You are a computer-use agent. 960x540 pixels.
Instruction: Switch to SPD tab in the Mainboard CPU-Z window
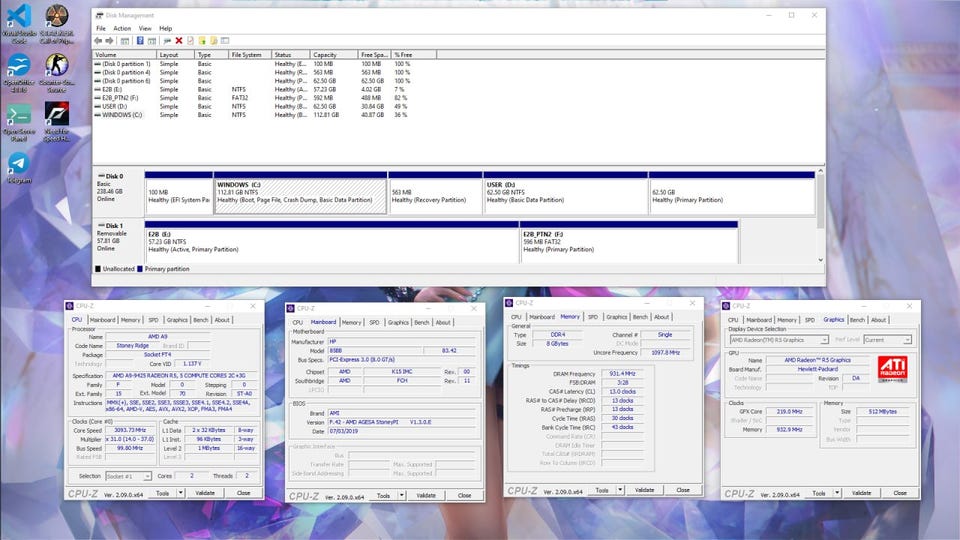tap(374, 322)
